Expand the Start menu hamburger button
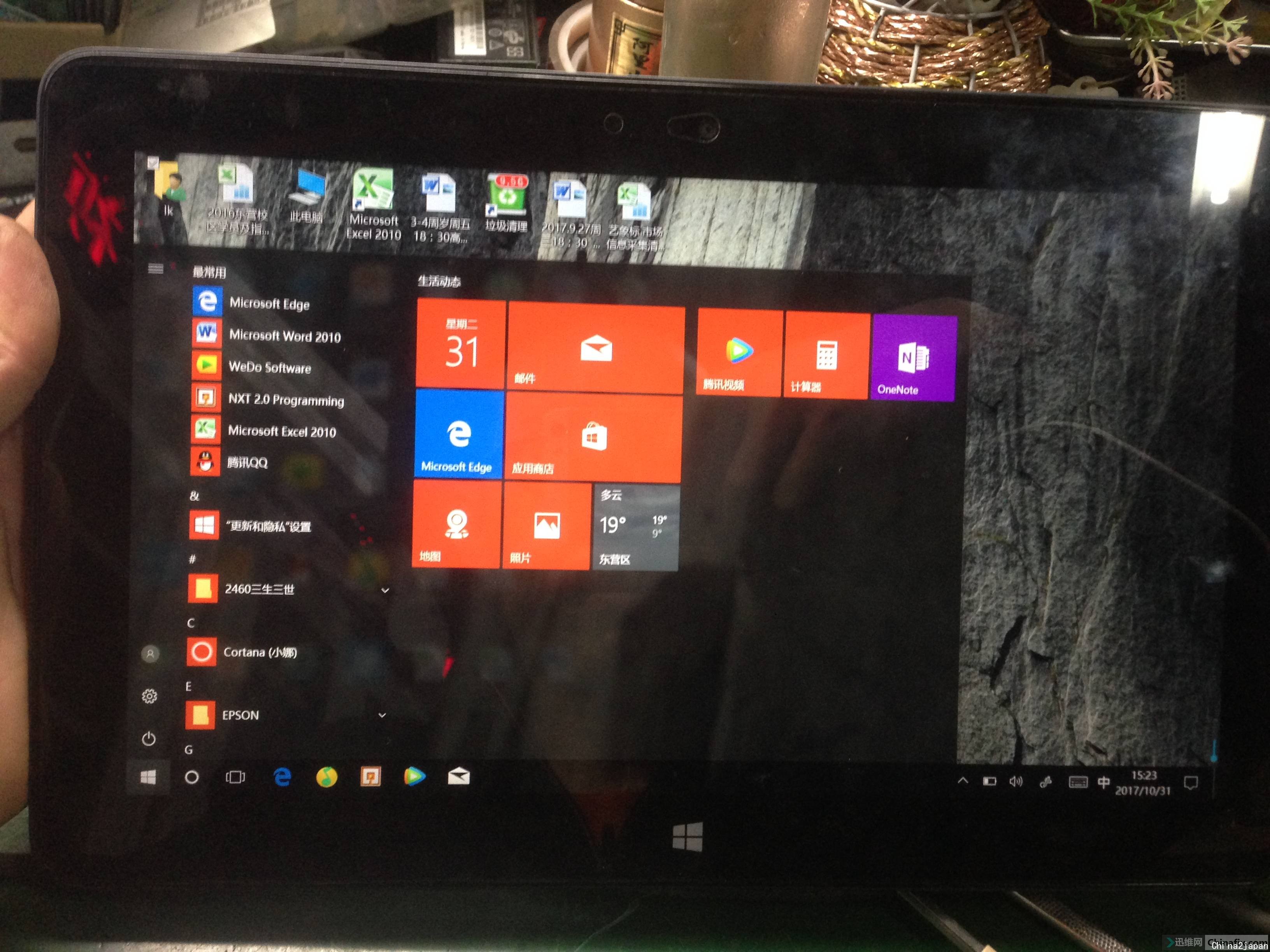 [x=156, y=269]
